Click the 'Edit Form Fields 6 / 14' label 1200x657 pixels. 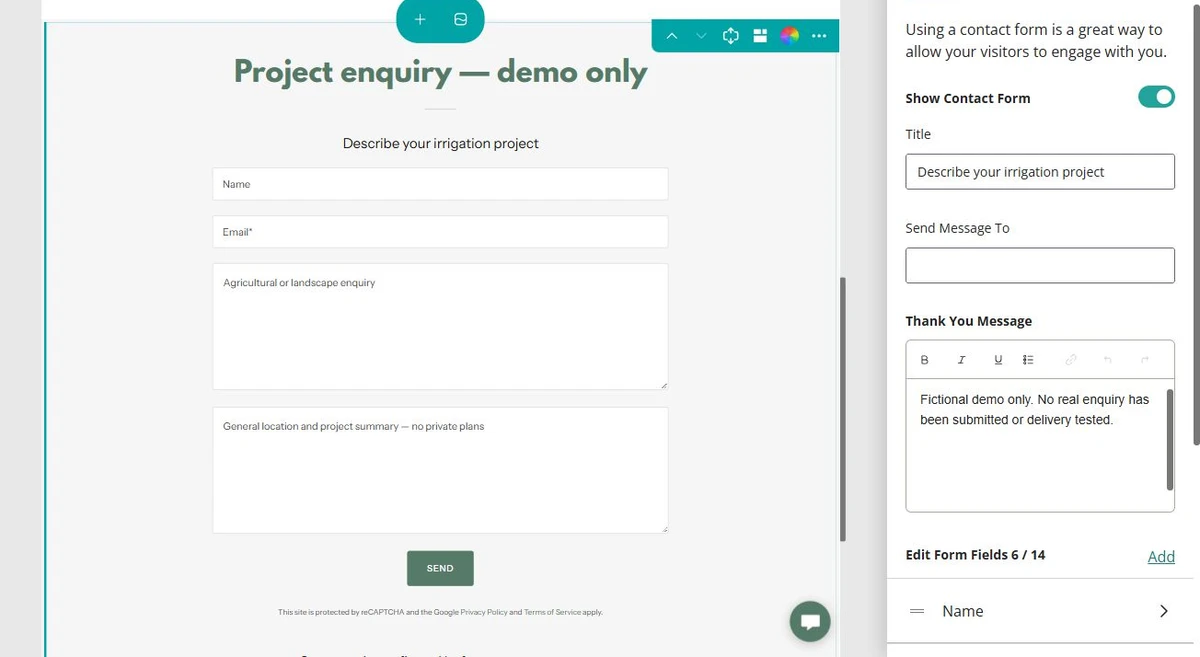[x=975, y=554]
